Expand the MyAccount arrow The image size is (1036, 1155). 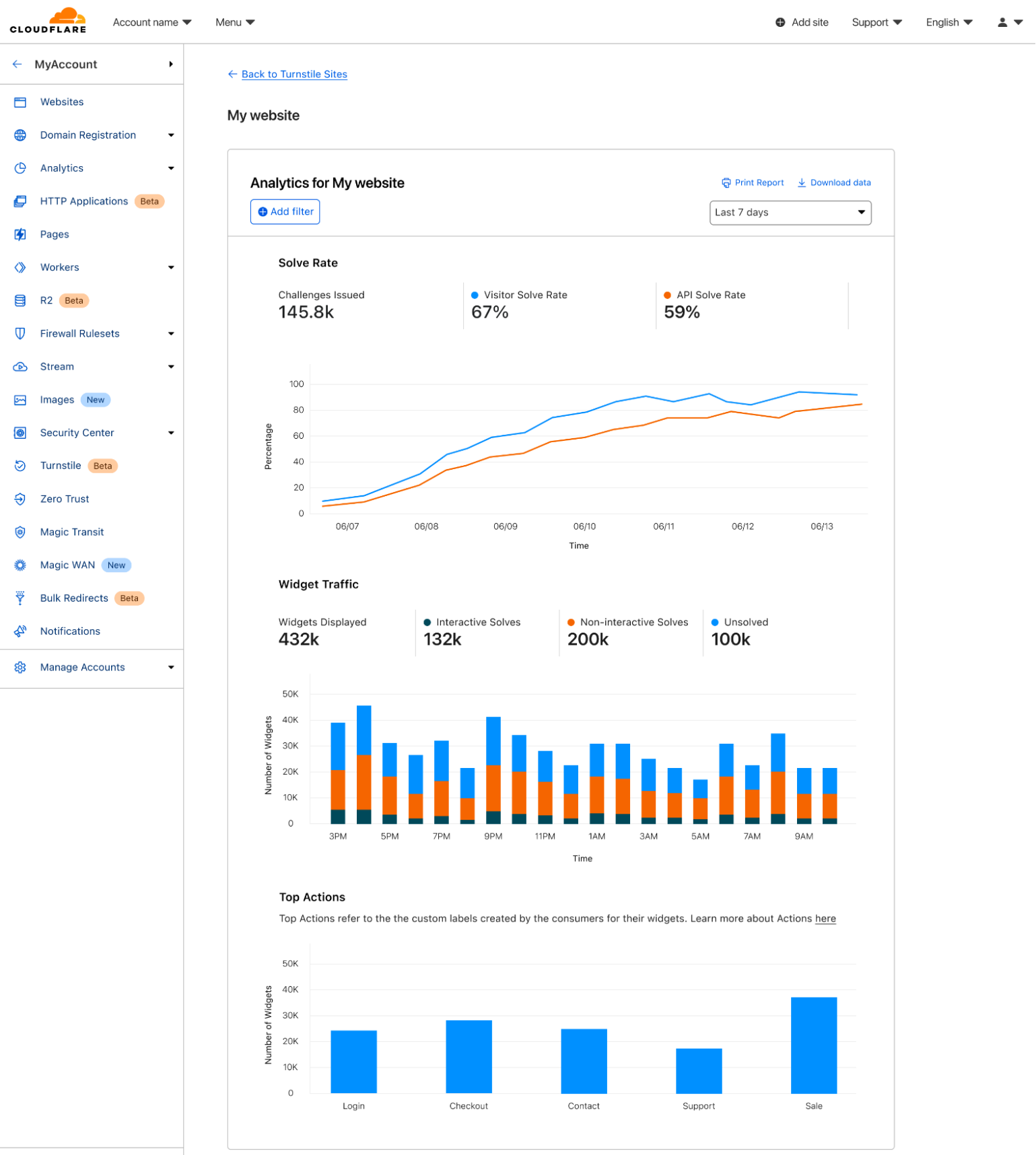(171, 64)
